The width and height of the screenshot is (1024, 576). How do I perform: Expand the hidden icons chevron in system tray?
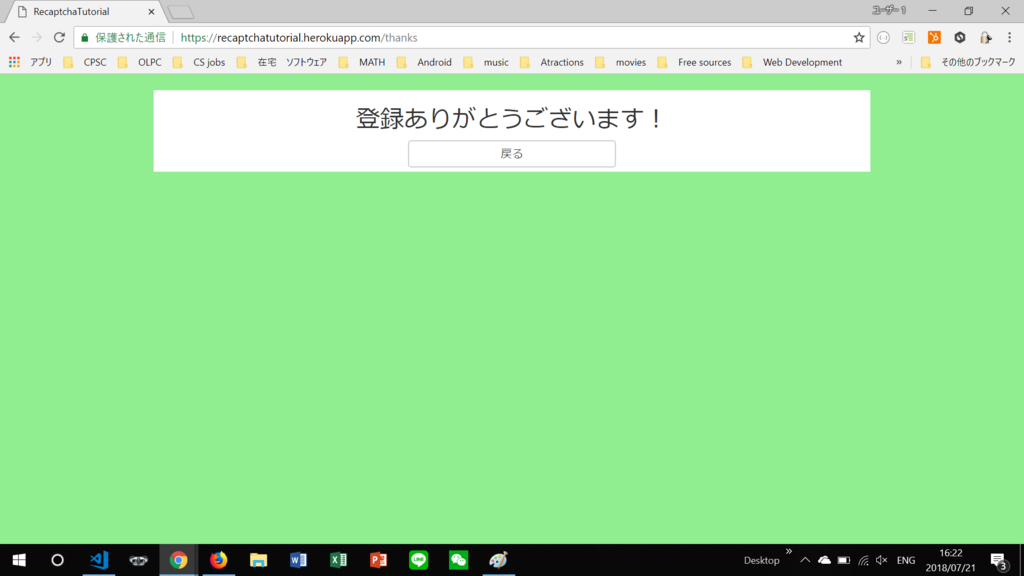pyautogui.click(x=805, y=560)
